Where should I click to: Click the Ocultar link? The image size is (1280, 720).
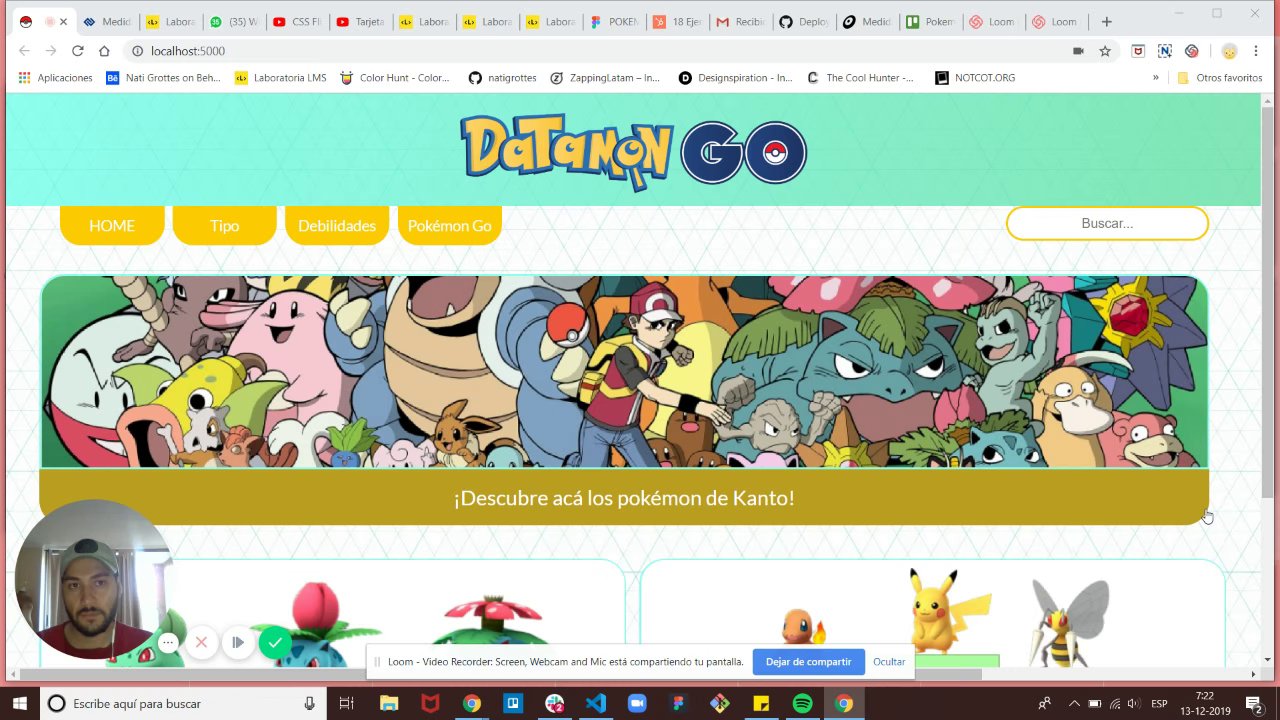[x=889, y=662]
